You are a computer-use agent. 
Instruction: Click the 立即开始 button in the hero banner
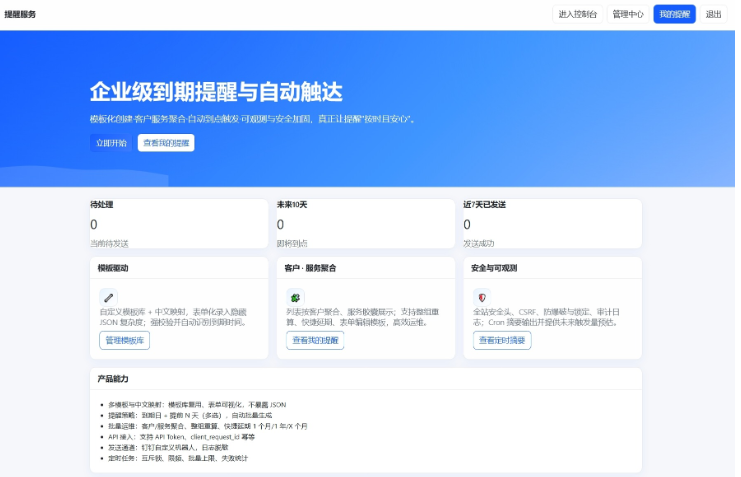[x=111, y=143]
